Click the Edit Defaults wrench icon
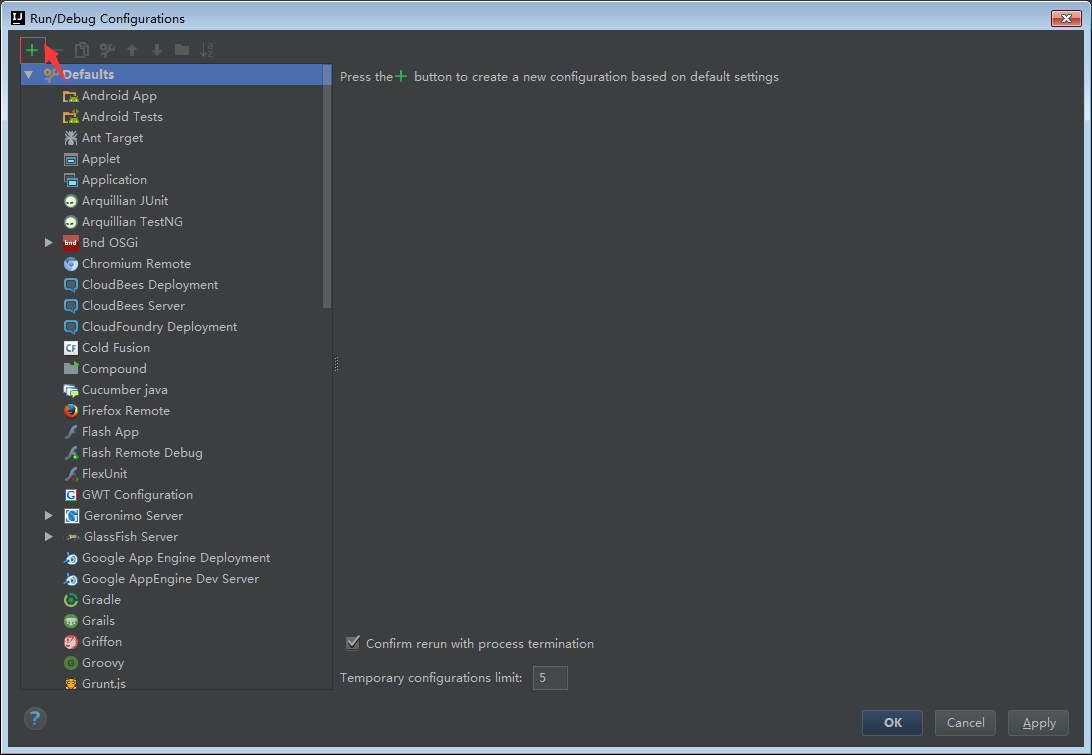Image resolution: width=1092 pixels, height=755 pixels. click(107, 49)
